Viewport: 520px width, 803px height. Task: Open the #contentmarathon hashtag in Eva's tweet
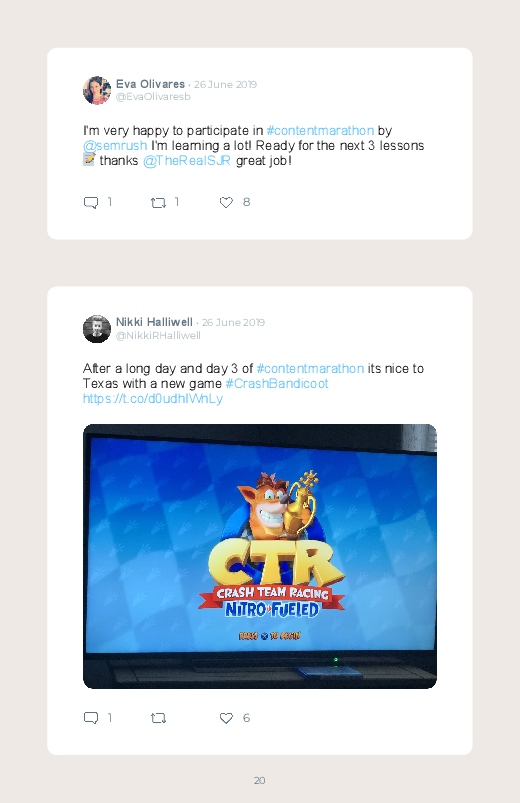click(320, 131)
